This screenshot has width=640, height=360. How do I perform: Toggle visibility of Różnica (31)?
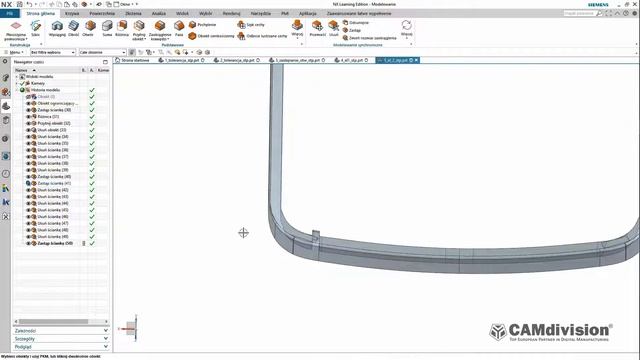tap(29, 116)
